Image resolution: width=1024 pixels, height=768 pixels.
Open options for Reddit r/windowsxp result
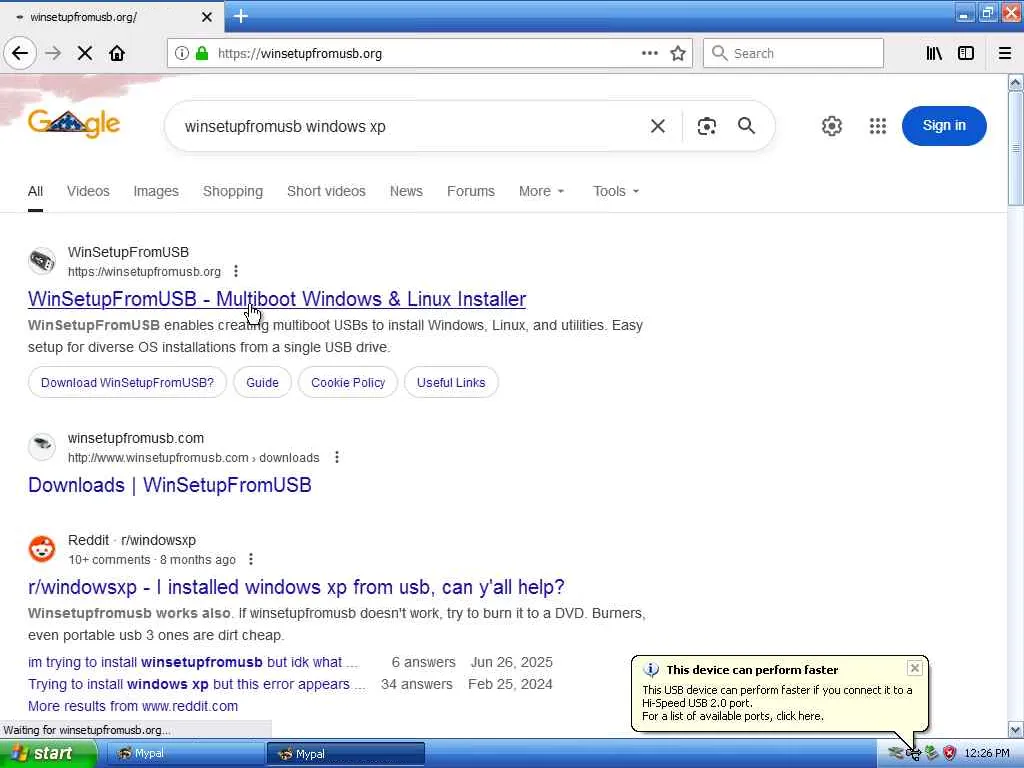tap(251, 559)
